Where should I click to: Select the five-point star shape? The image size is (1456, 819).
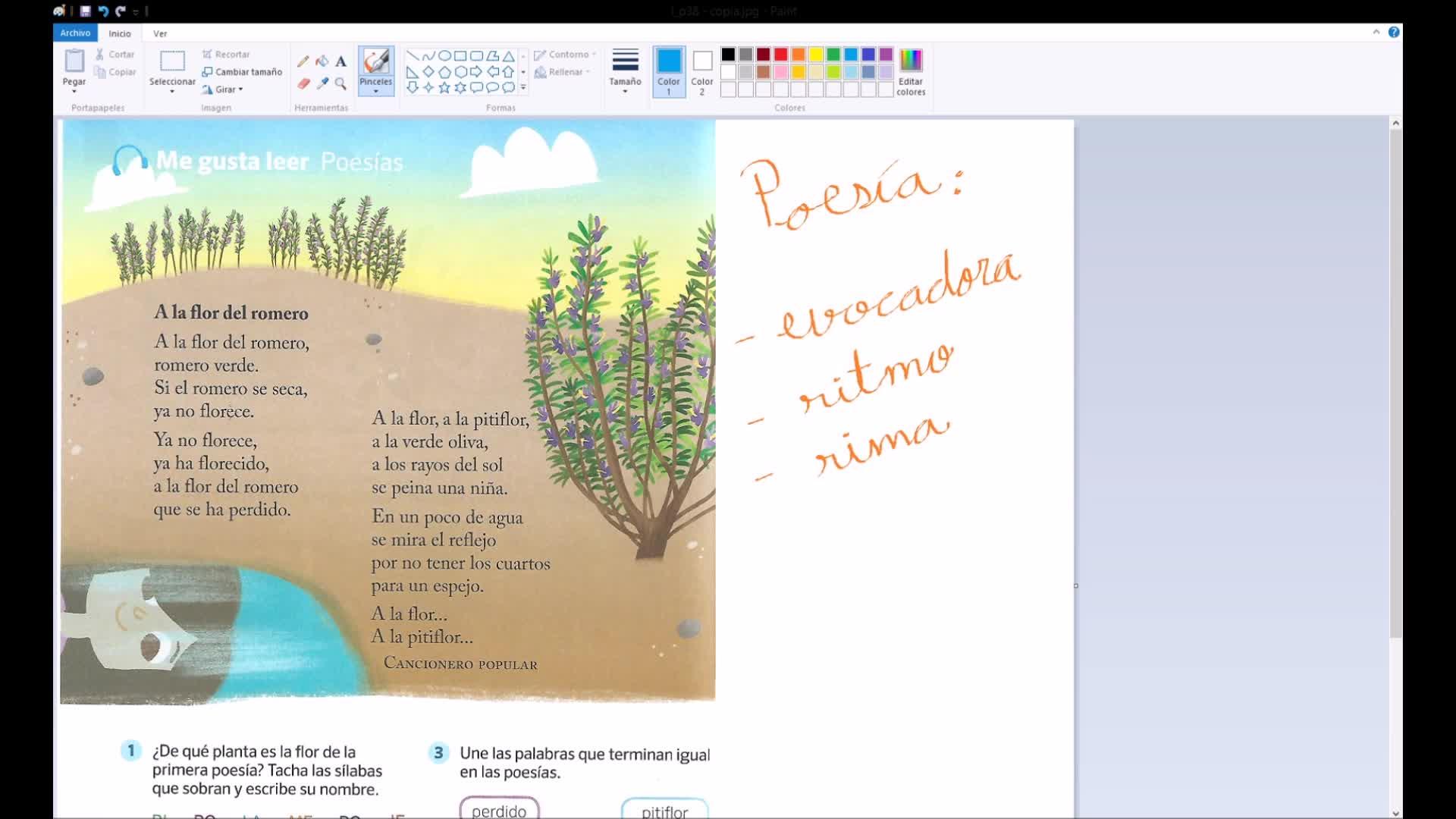tap(444, 88)
